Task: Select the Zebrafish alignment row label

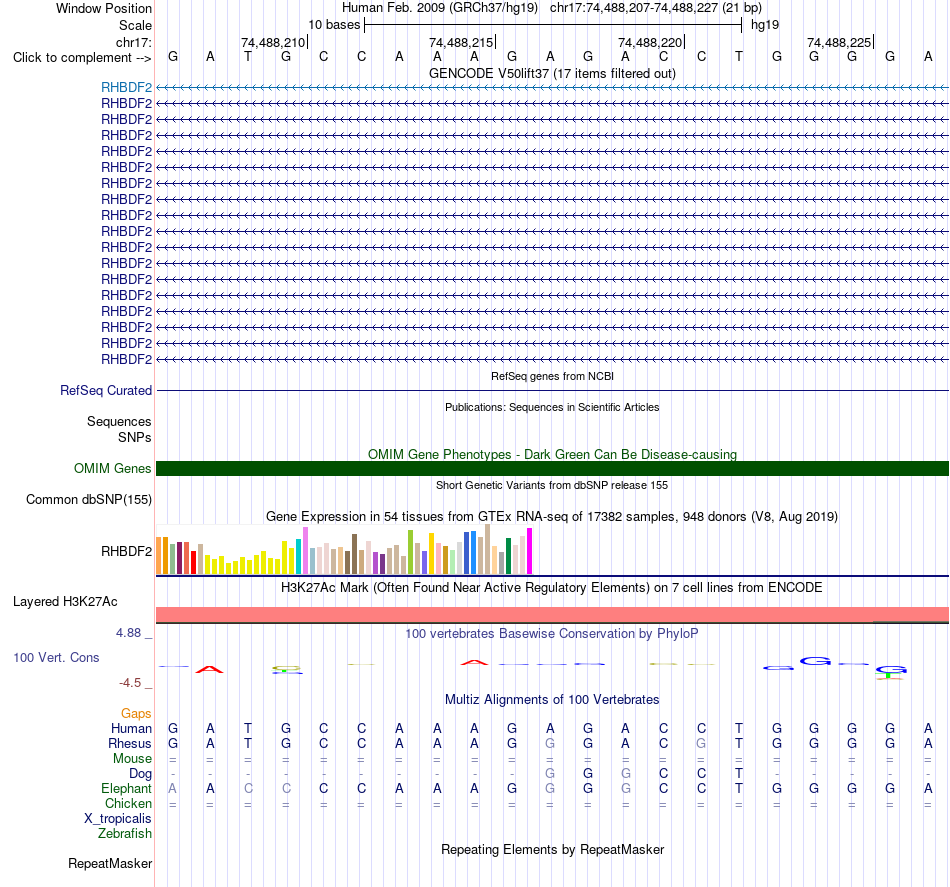Action: [x=125, y=834]
